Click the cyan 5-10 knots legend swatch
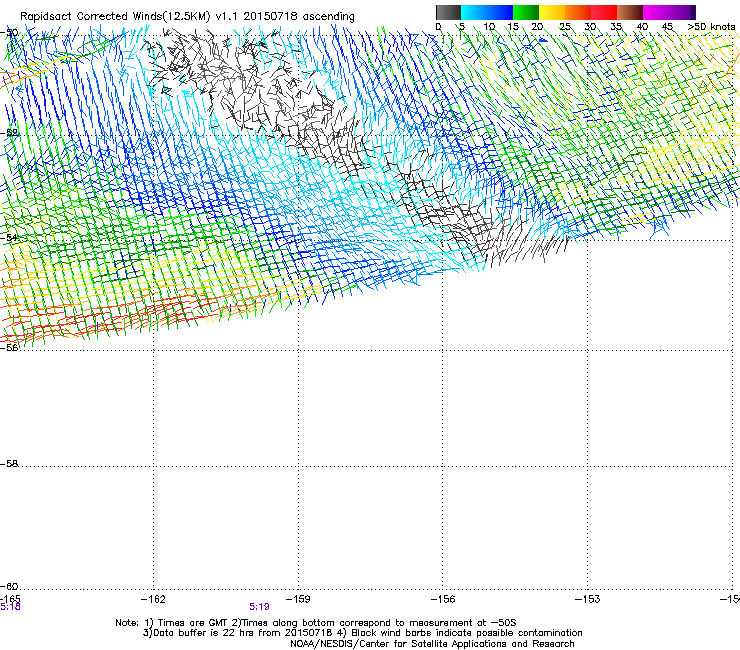 [474, 12]
